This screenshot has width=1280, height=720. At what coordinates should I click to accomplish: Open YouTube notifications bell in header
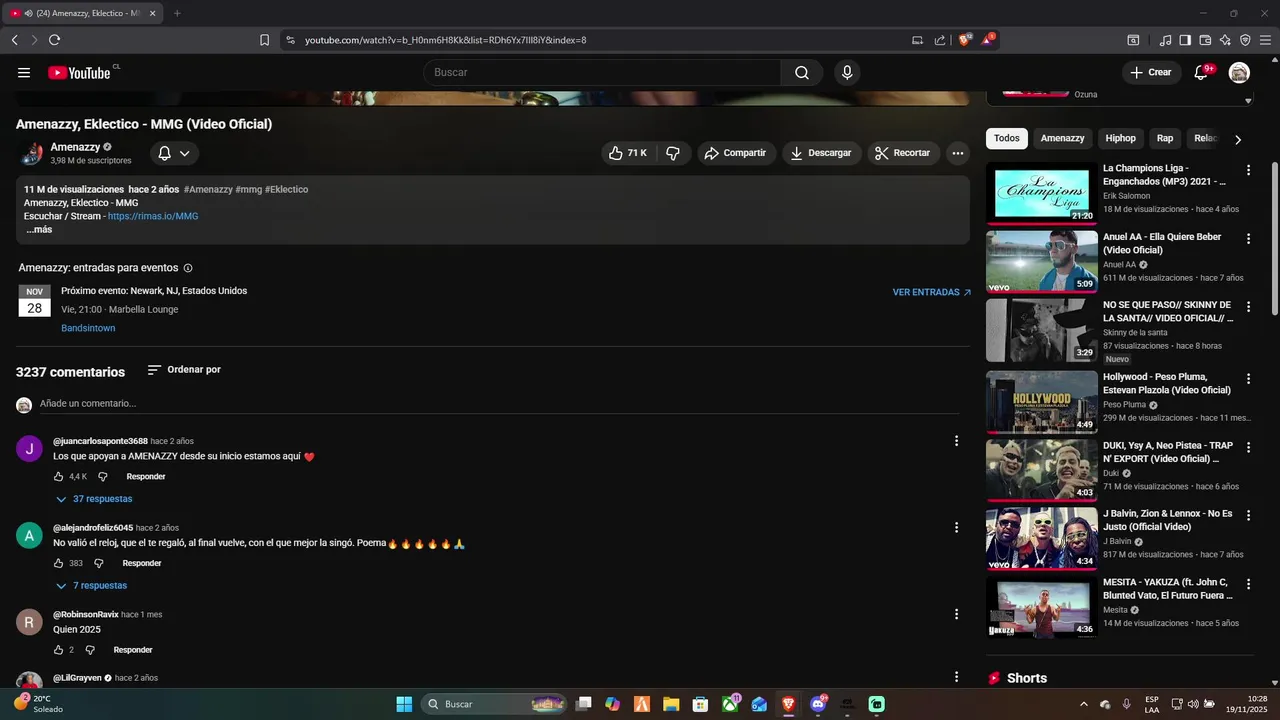[x=1201, y=72]
